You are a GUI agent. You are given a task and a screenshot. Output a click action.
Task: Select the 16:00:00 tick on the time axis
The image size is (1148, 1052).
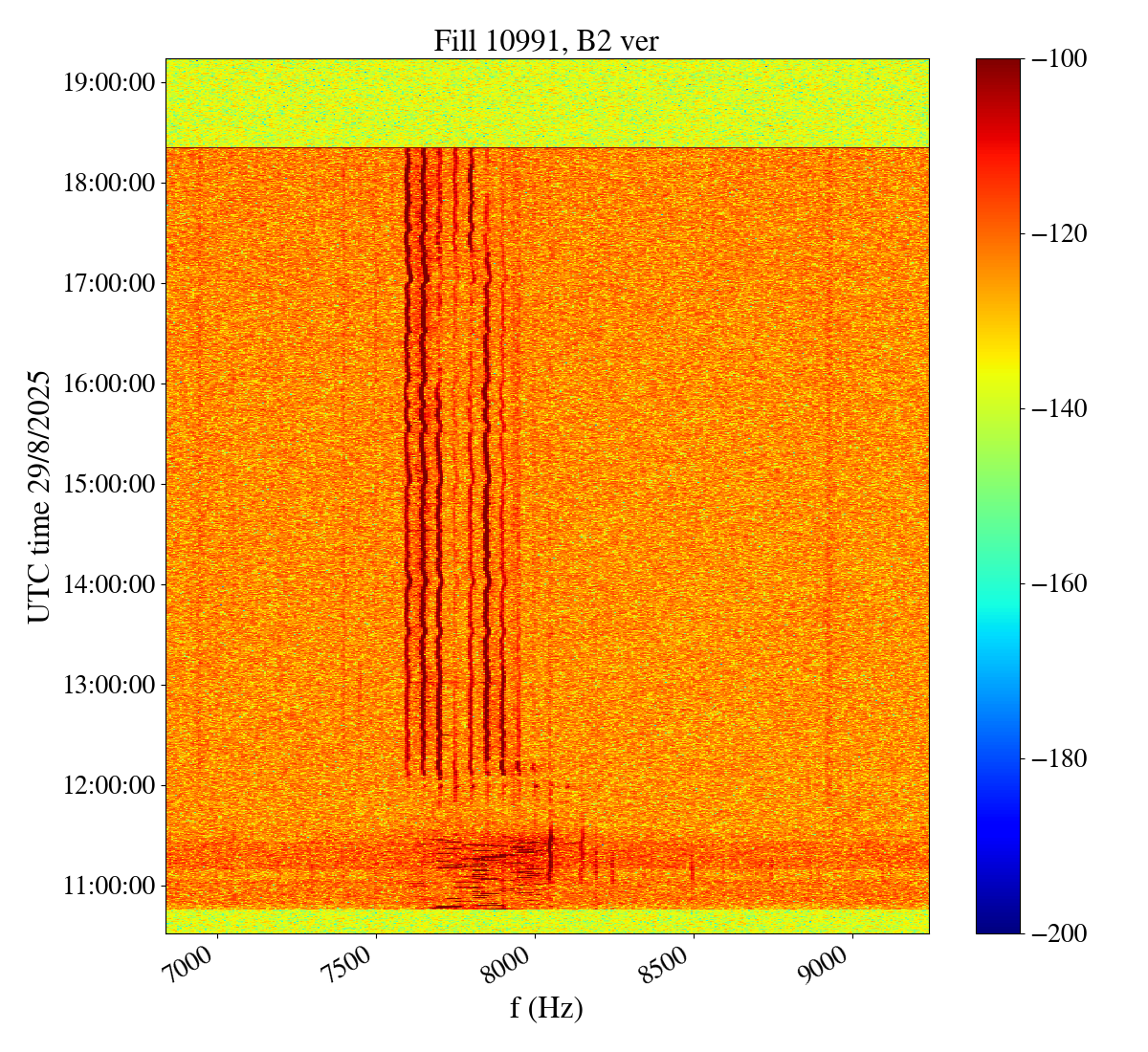(108, 384)
